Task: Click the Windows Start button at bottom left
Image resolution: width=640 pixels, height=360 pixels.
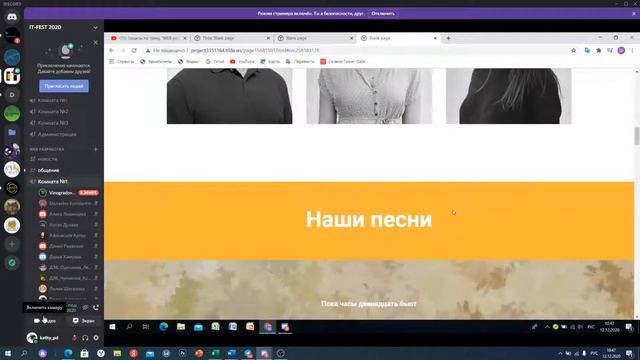Action: (x=7, y=353)
